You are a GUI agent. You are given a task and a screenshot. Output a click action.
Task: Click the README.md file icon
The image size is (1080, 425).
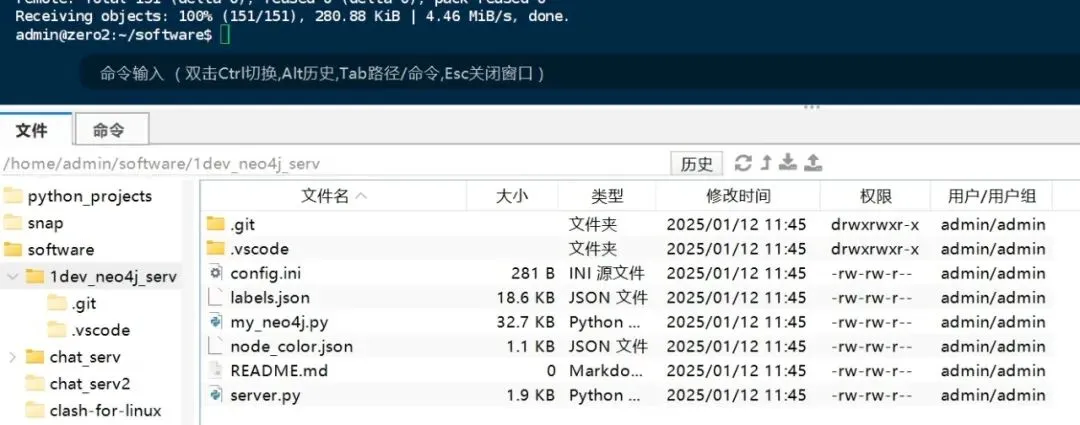[x=215, y=370]
